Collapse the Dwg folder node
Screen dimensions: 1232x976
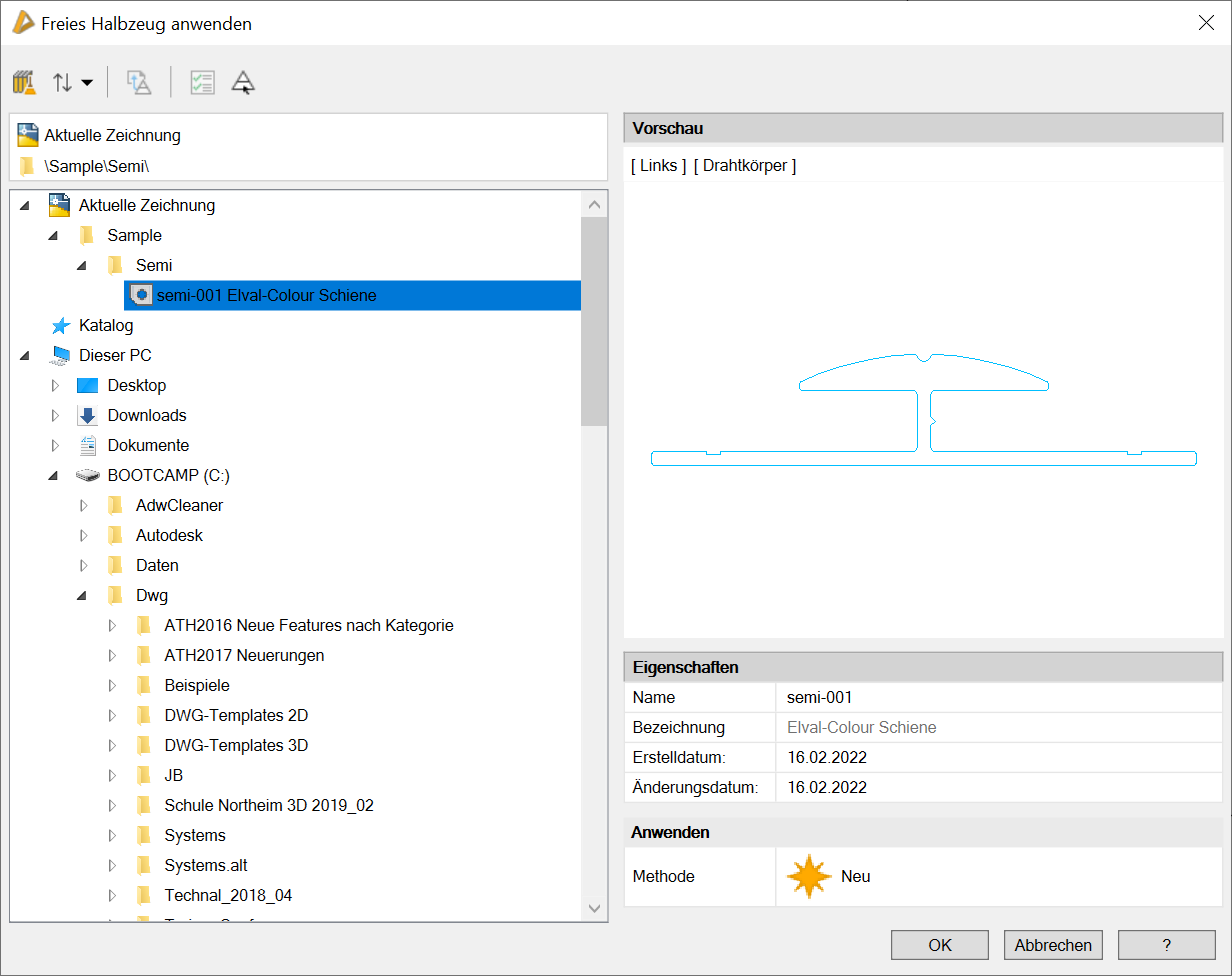pos(83,596)
